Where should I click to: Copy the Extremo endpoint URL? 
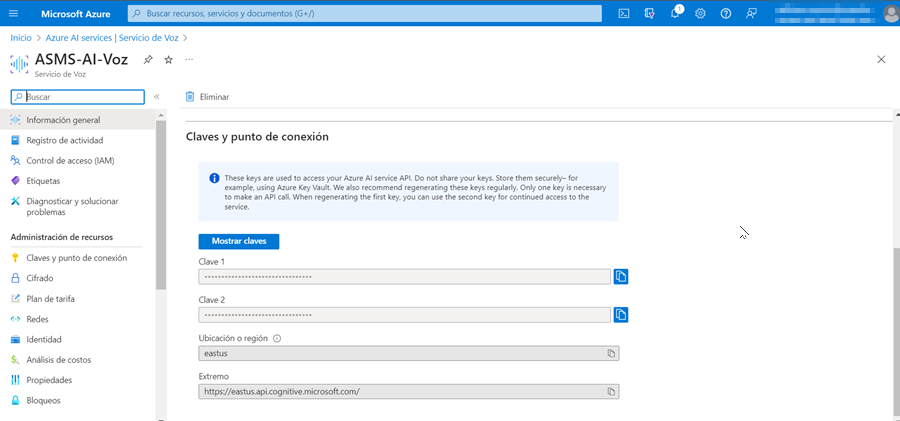[x=611, y=391]
